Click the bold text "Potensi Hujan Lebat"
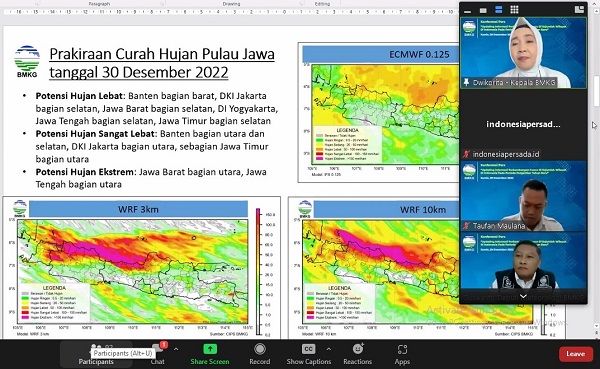The width and height of the screenshot is (600, 369). coord(80,96)
